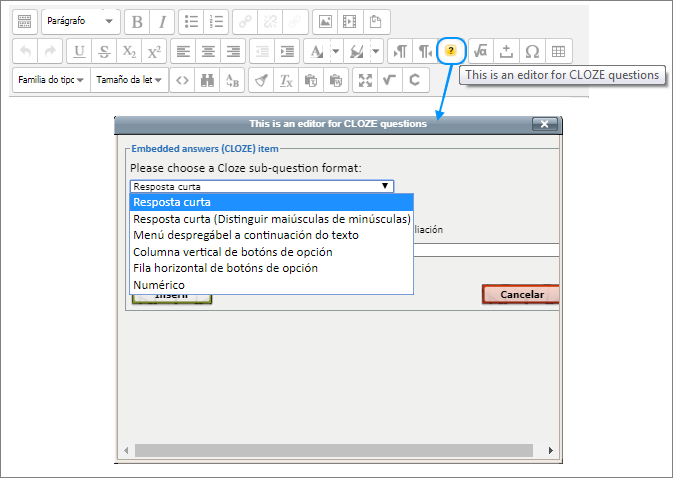Apply underline formatting

[x=79, y=51]
